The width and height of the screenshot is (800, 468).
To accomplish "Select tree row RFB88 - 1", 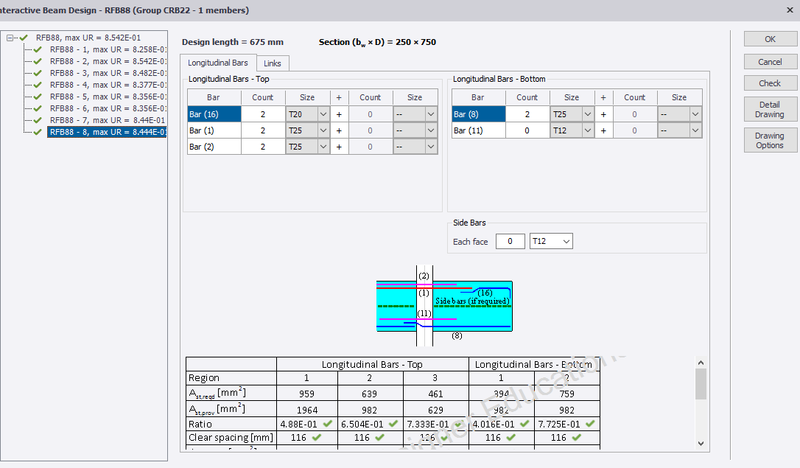I will (107, 50).
